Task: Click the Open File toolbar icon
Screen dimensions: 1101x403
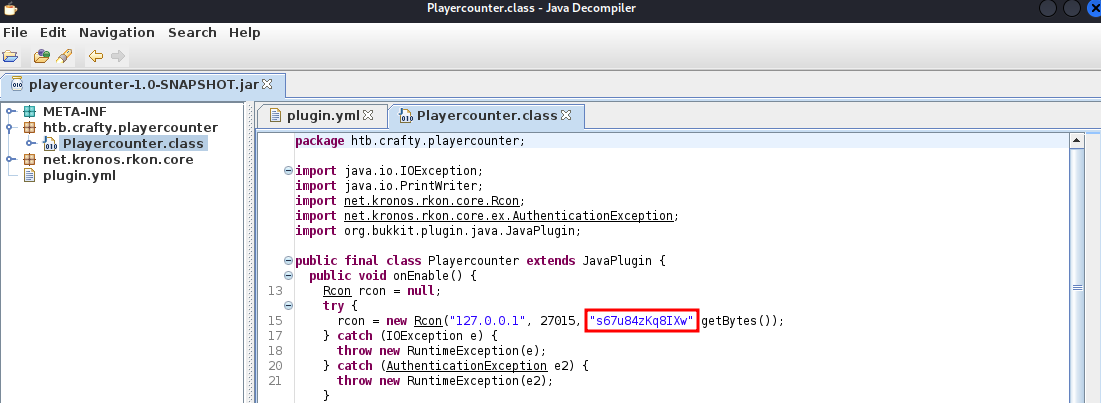Action: (11, 56)
